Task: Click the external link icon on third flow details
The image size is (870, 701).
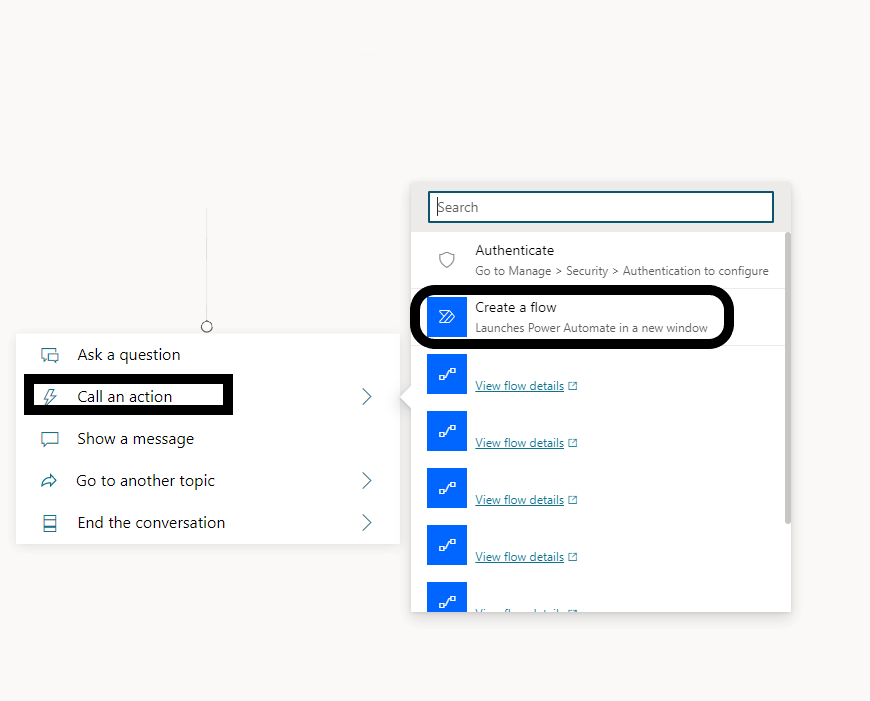Action: click(573, 500)
